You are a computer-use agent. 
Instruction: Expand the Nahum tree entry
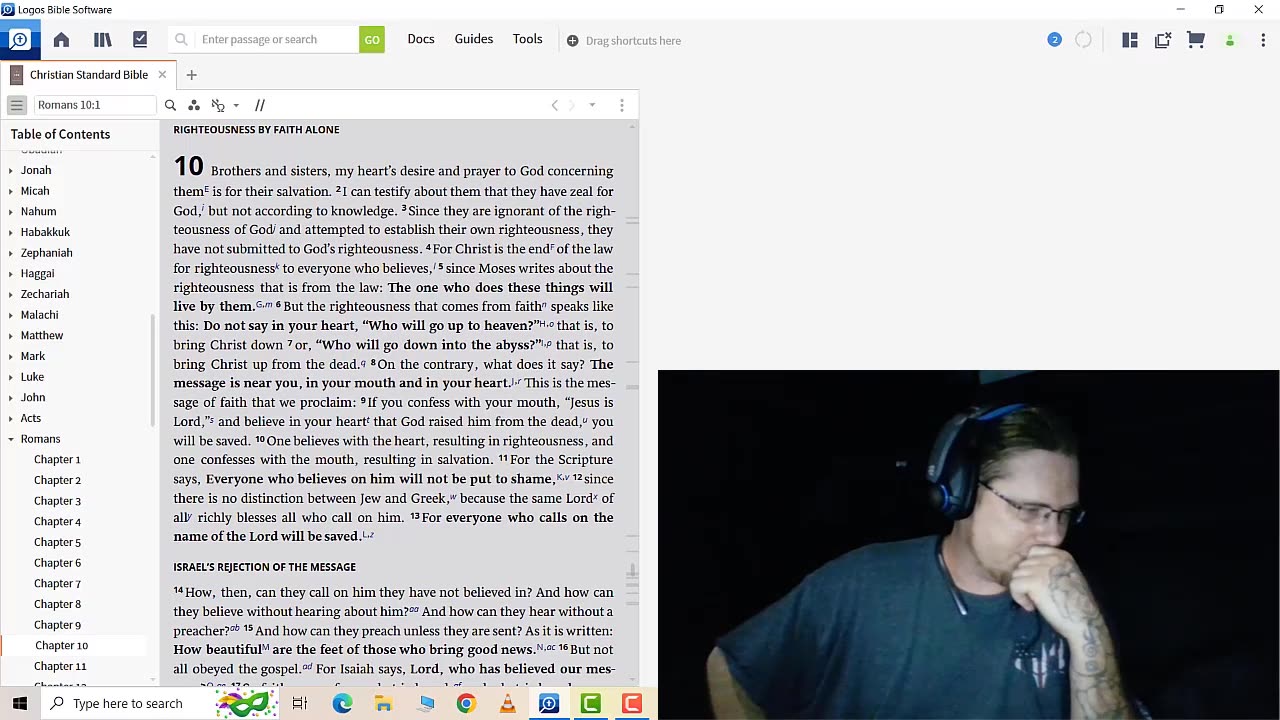point(11,212)
